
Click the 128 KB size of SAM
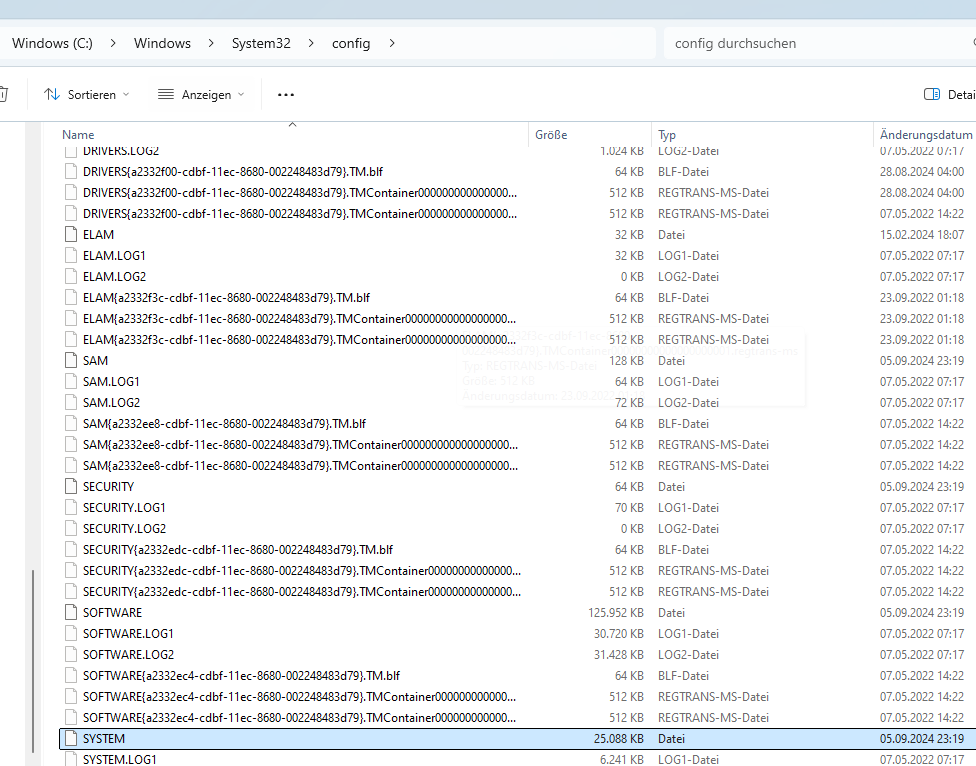[626, 360]
